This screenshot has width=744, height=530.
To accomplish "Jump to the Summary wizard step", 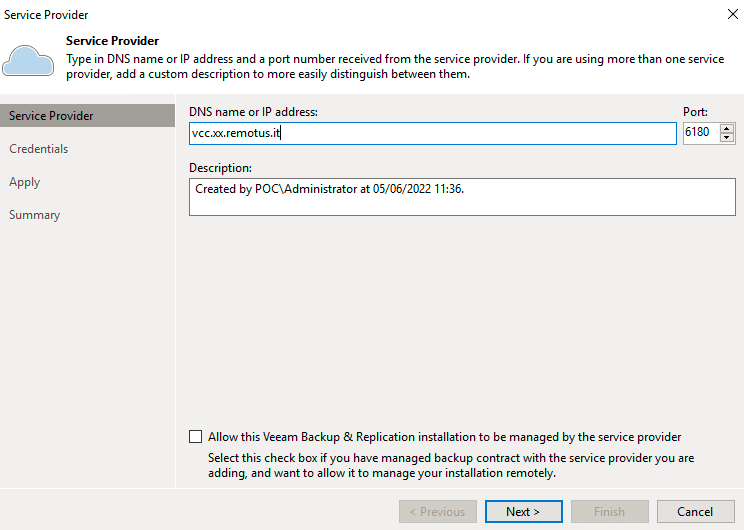I will tap(34, 215).
